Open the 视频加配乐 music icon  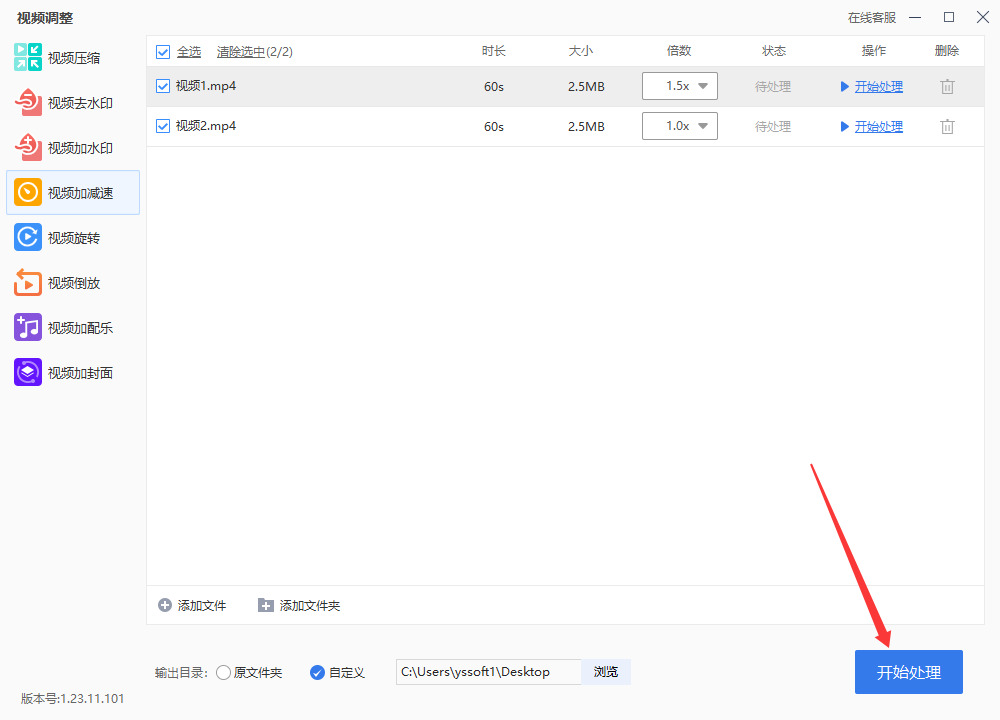tap(28, 328)
